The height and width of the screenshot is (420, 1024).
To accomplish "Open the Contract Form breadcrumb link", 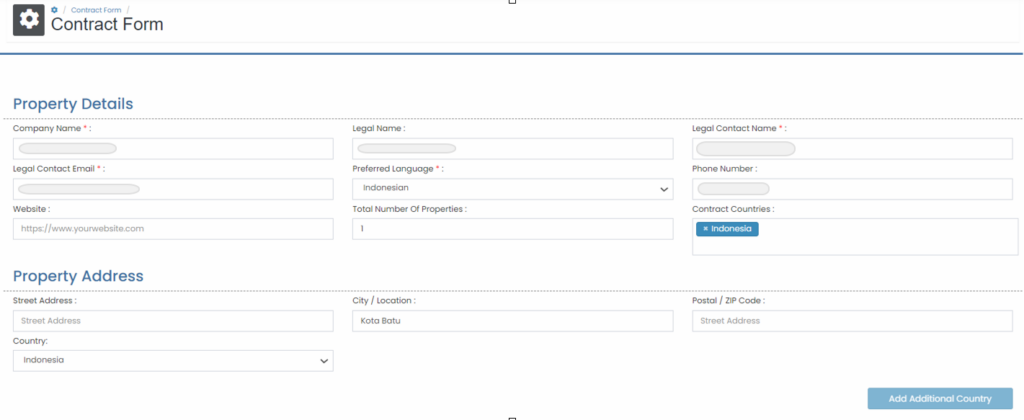I will coord(96,10).
